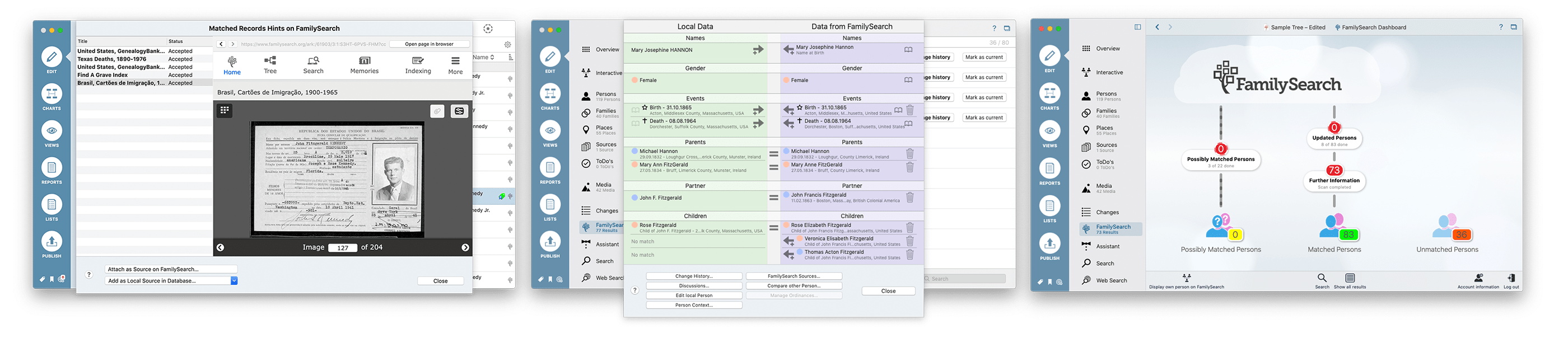
Task: Copy FamilySearch name Mary Josephine Hannon to local
Action: click(789, 50)
